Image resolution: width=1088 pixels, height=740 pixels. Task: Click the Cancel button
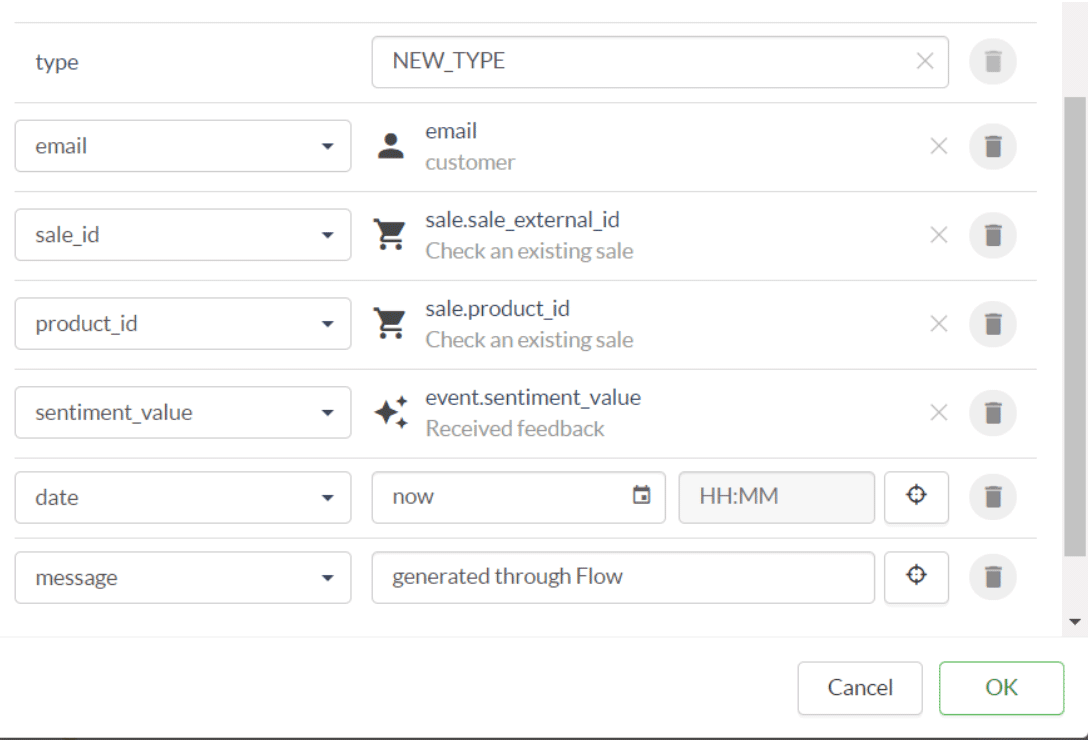(860, 688)
